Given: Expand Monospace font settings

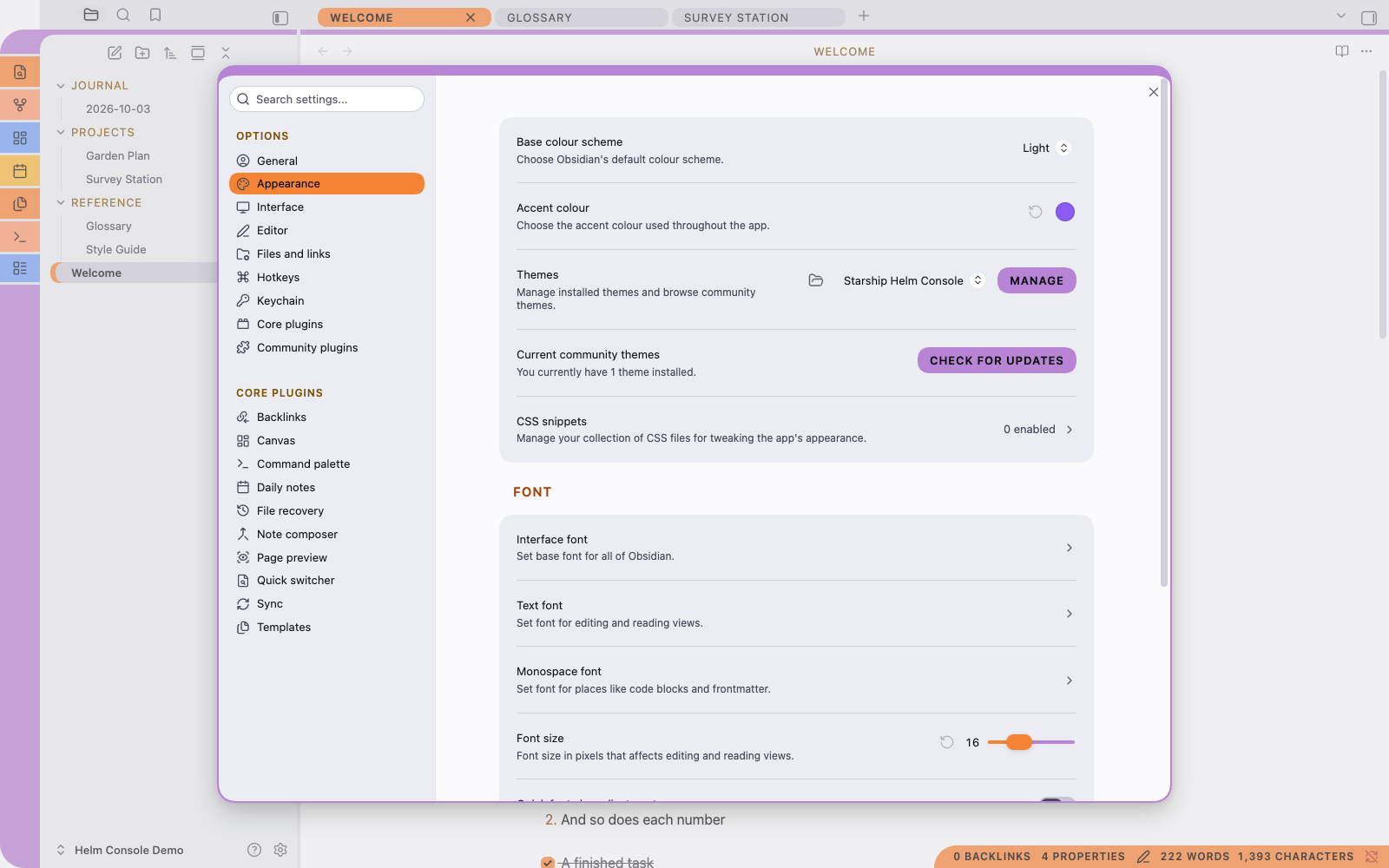Looking at the screenshot, I should click(796, 680).
